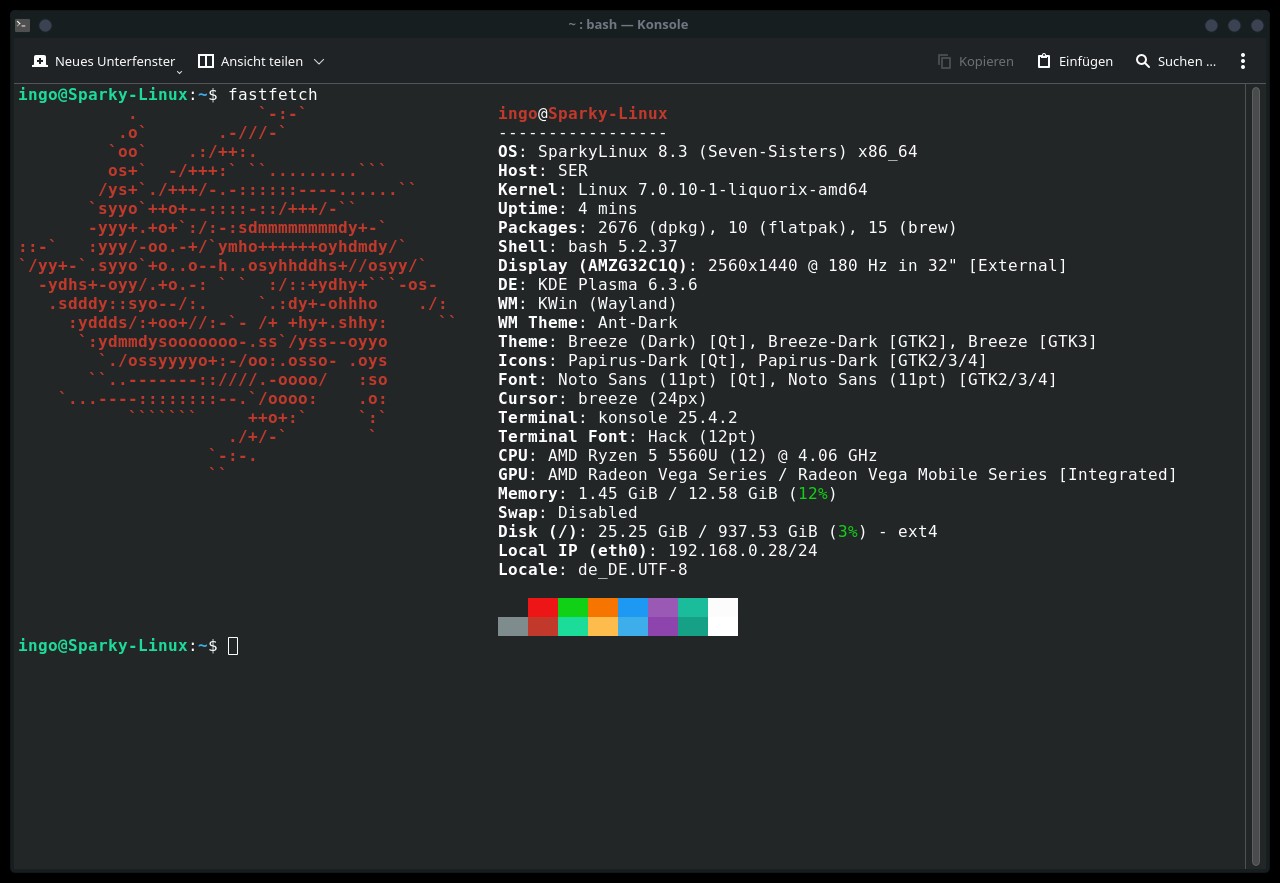
Task: Open the Suchen ... search function
Action: point(1176,61)
